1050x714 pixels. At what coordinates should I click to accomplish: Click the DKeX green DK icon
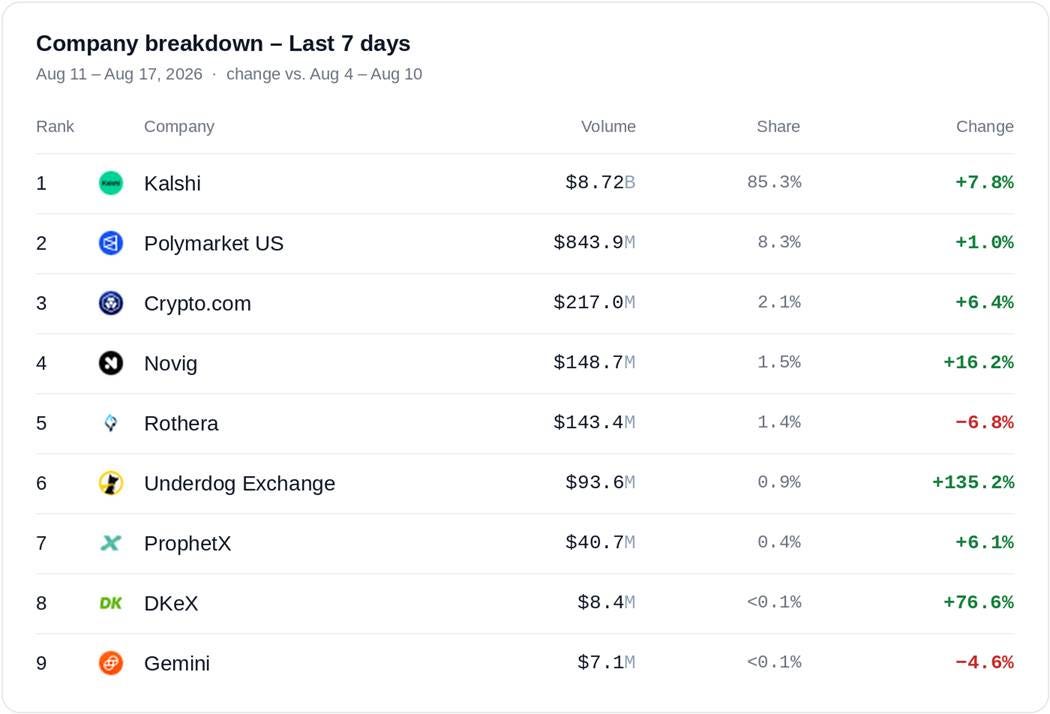(x=110, y=603)
